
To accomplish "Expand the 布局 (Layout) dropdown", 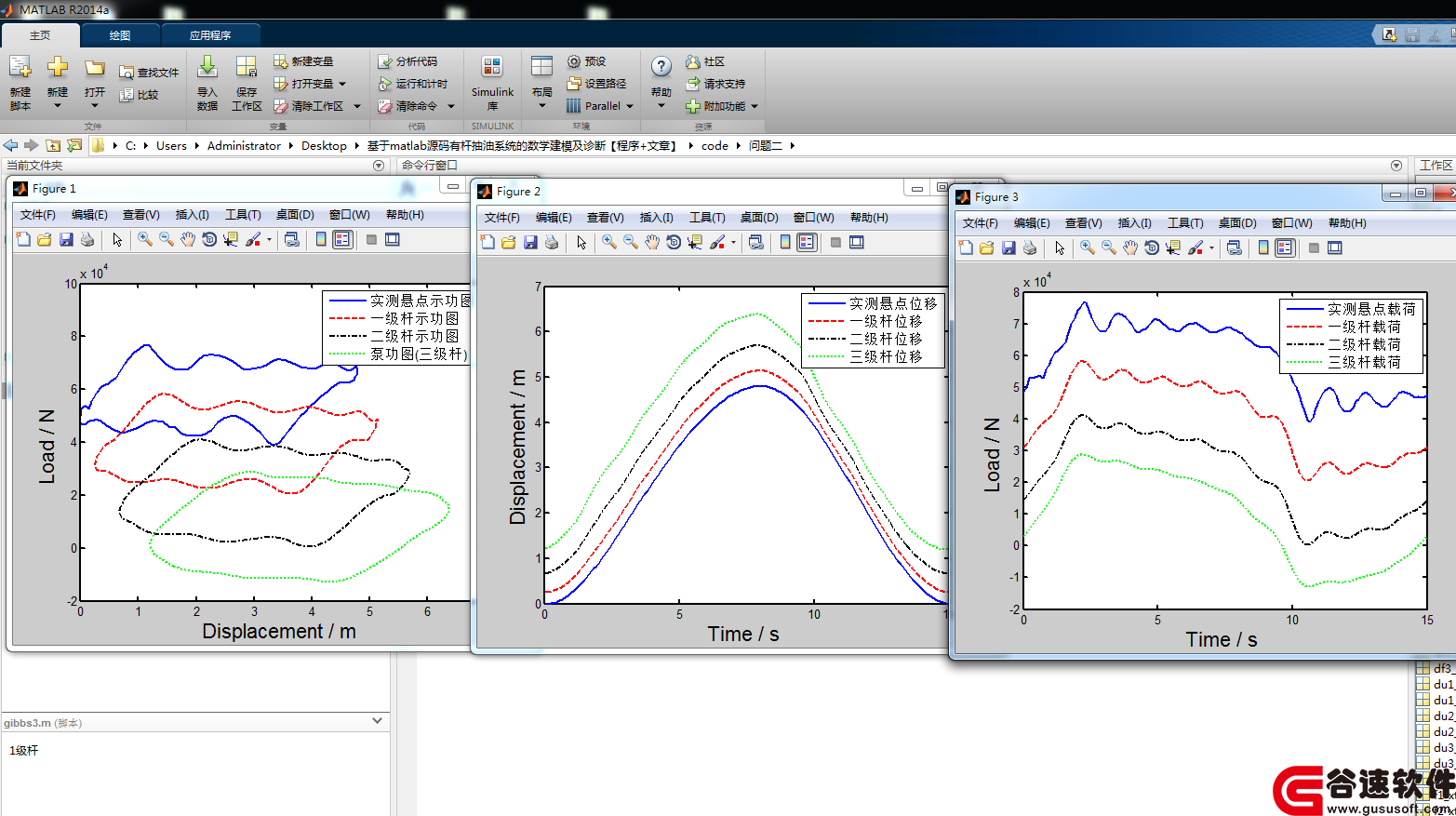I will 542,106.
